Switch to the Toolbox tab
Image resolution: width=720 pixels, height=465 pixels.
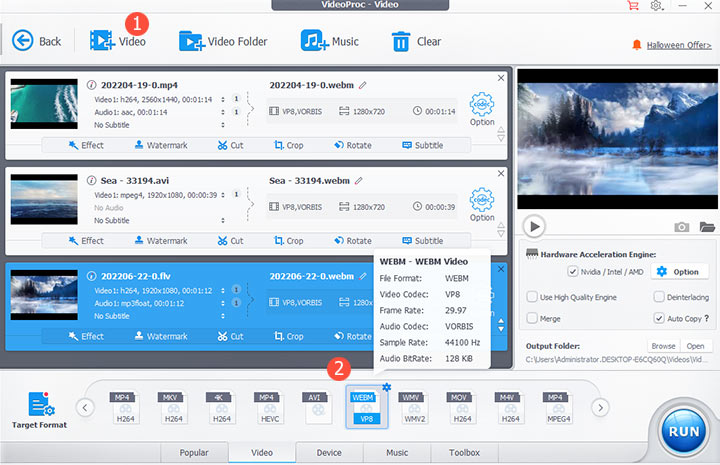(x=464, y=453)
